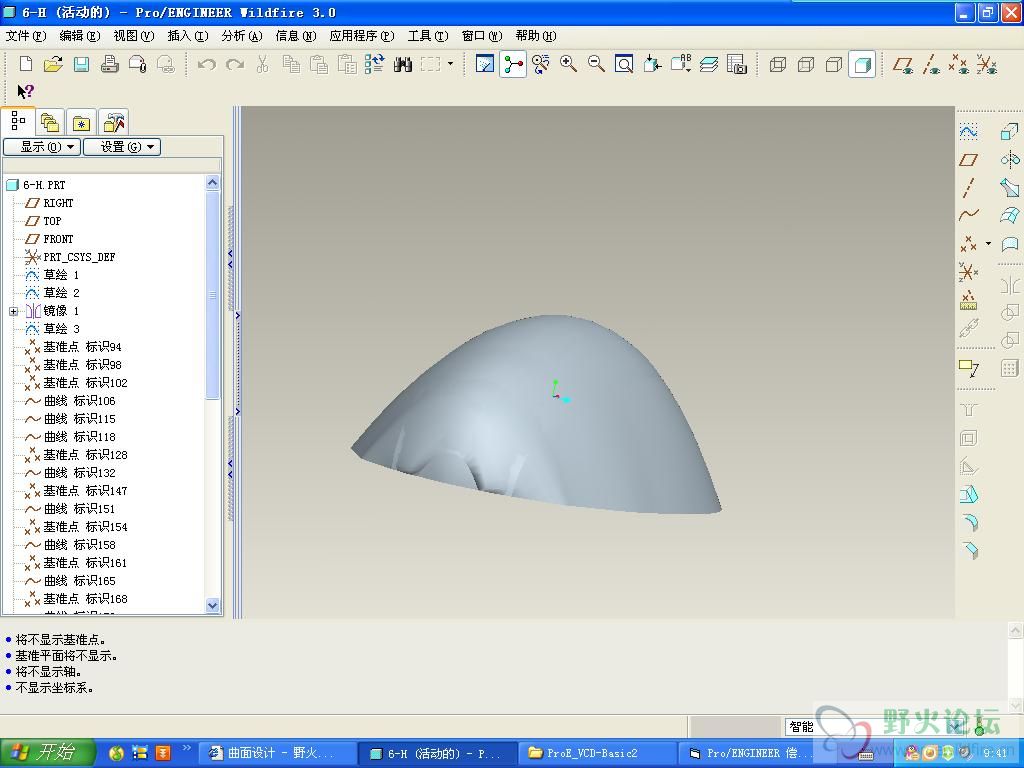Click the Windows 开始 start button
1024x768 pixels.
[48, 753]
